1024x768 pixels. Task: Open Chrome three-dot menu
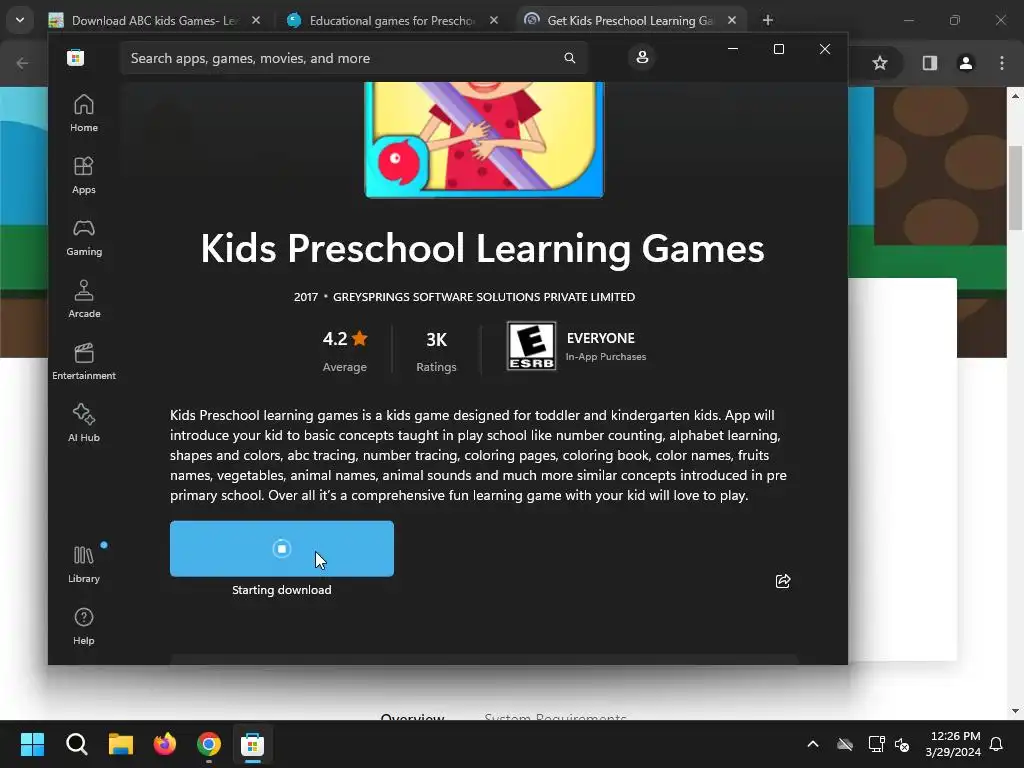1002,63
